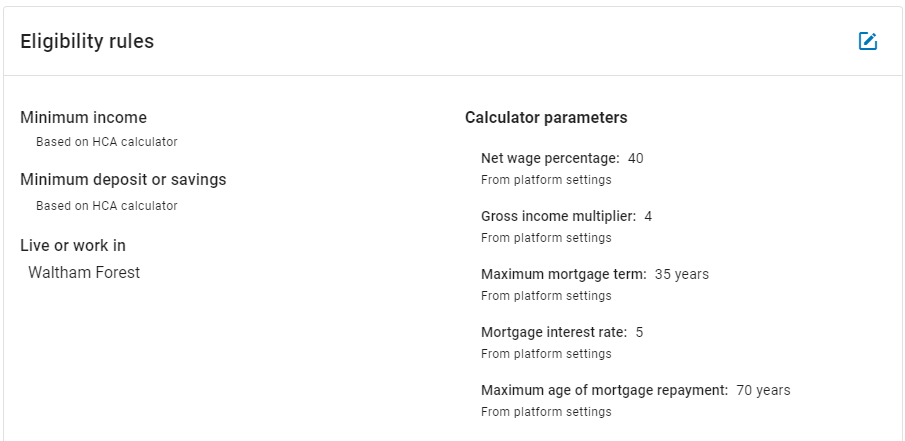This screenshot has width=905, height=441.
Task: Select the 70 years repayment age value
Action: click(764, 390)
